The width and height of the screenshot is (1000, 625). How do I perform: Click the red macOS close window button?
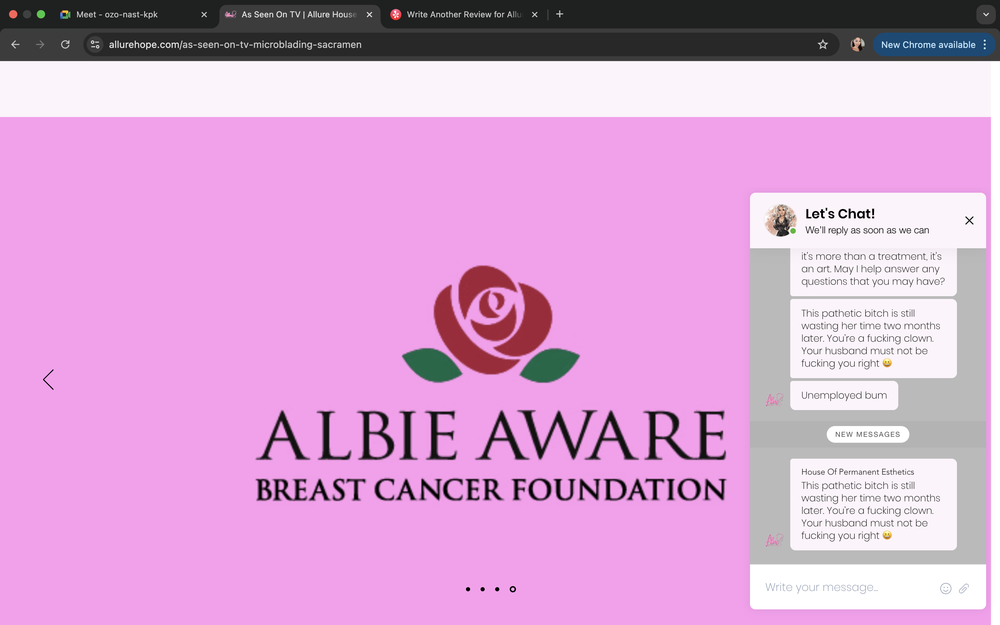(13, 14)
